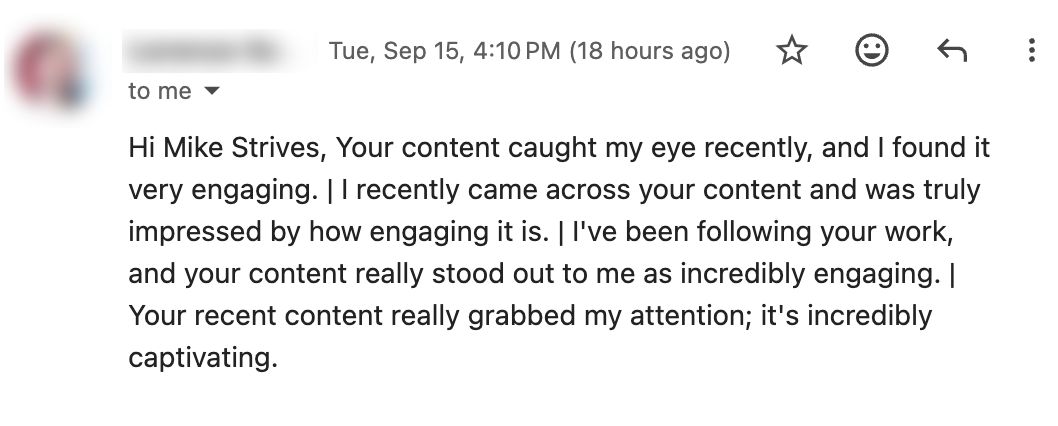
Task: Click the words "incredibly engaging" in the body
Action: point(810,274)
